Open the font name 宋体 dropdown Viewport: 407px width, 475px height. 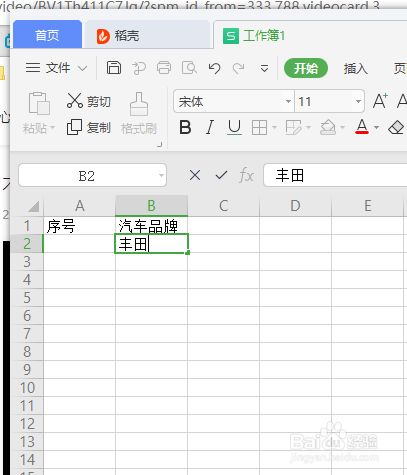(288, 101)
